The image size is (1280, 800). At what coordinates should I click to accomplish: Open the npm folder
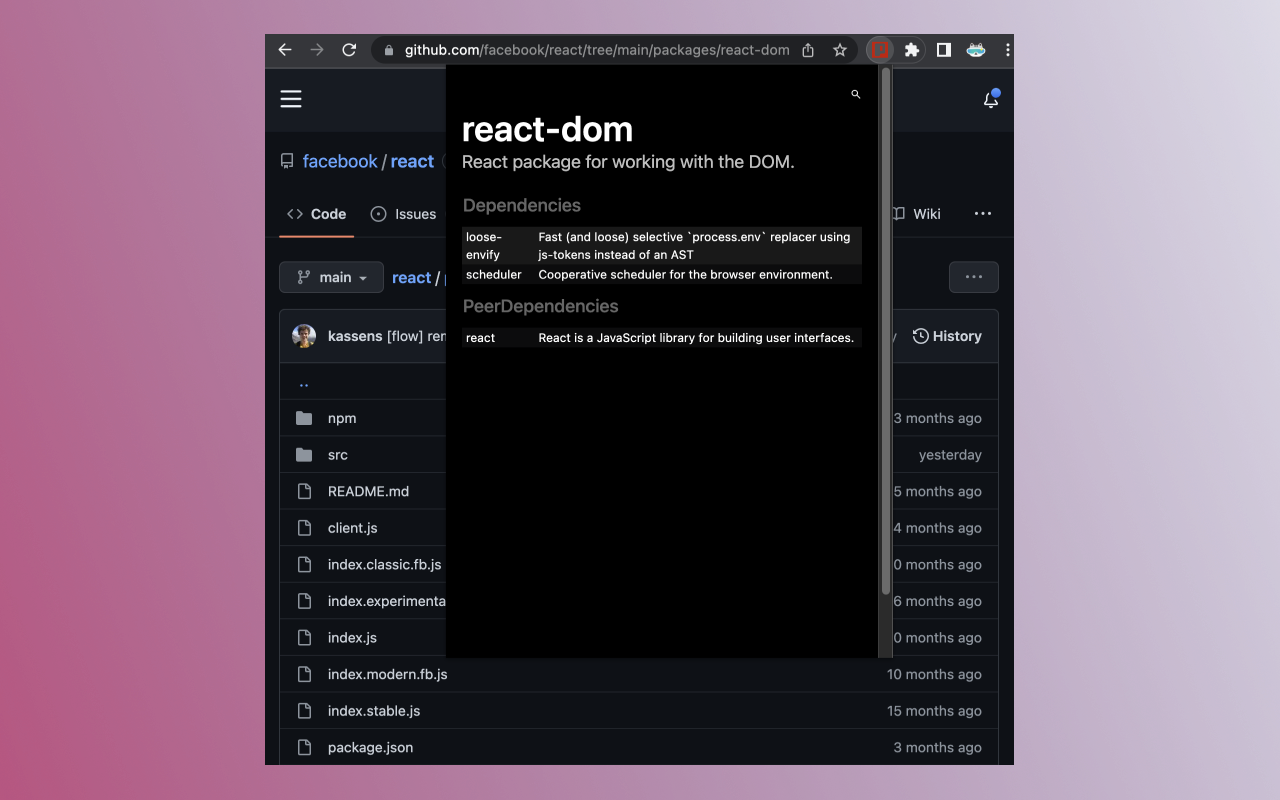(x=342, y=418)
